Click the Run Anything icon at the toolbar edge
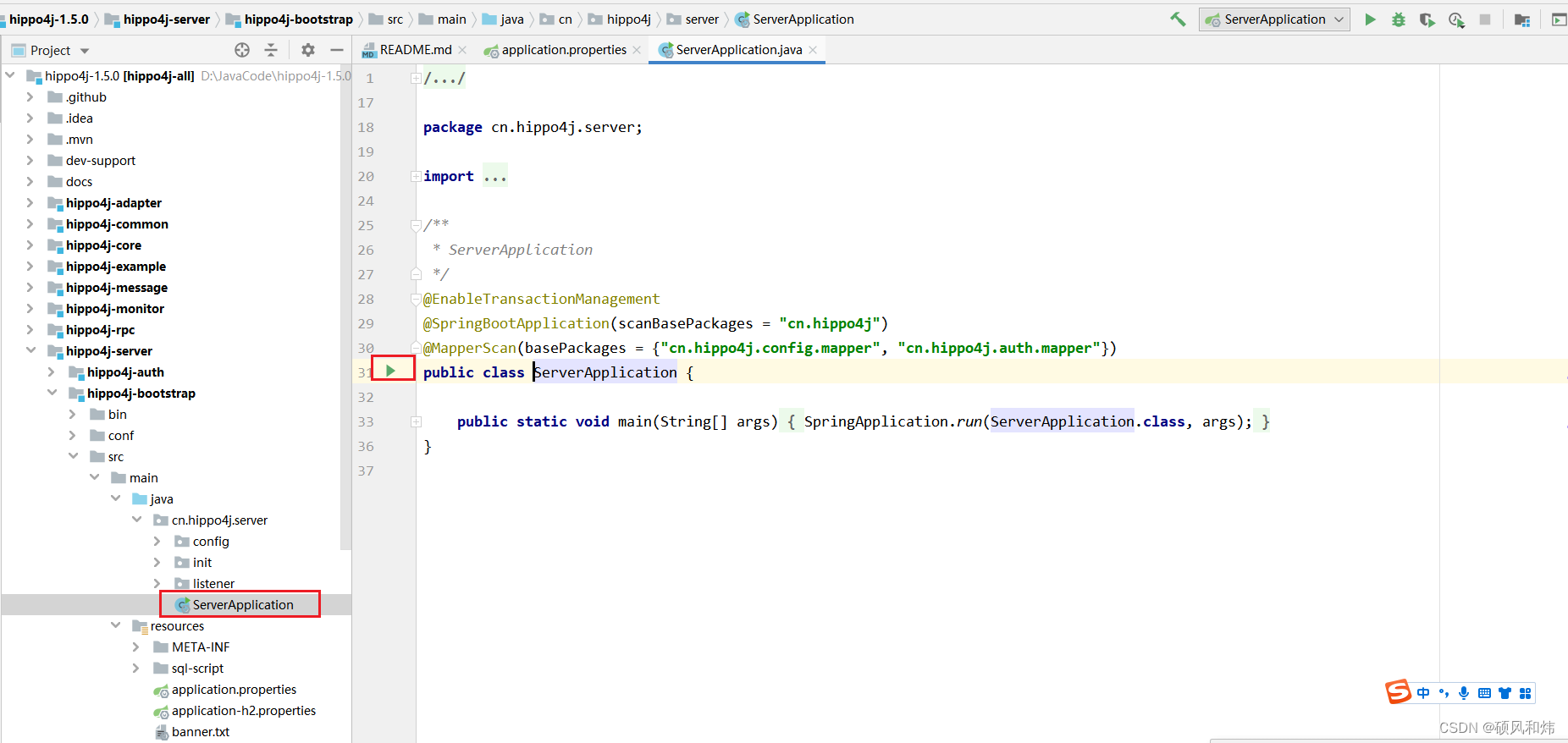Screen dimensions: 1568x743 point(1559,19)
